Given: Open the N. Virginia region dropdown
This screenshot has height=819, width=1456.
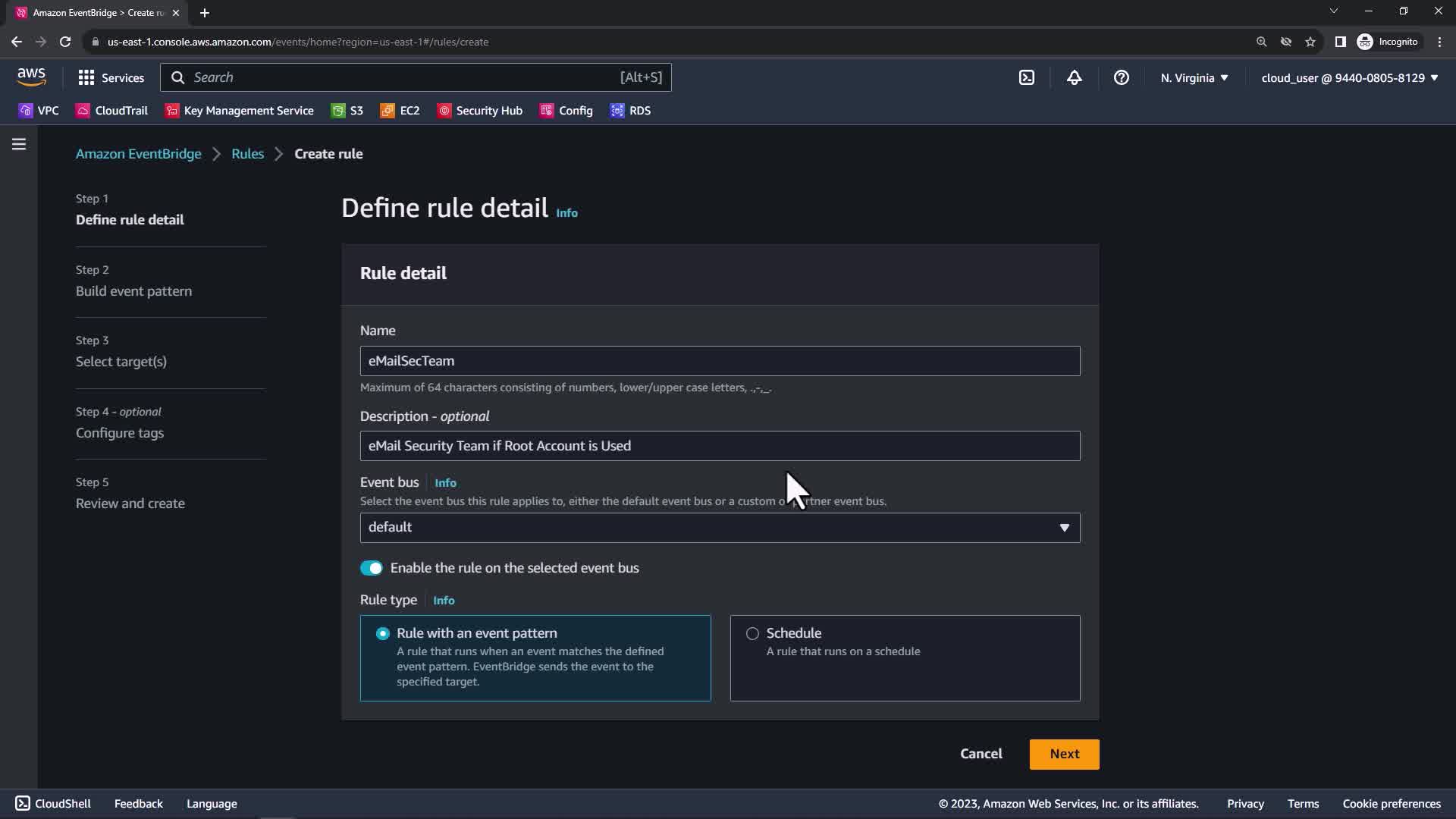Looking at the screenshot, I should pos(1194,77).
